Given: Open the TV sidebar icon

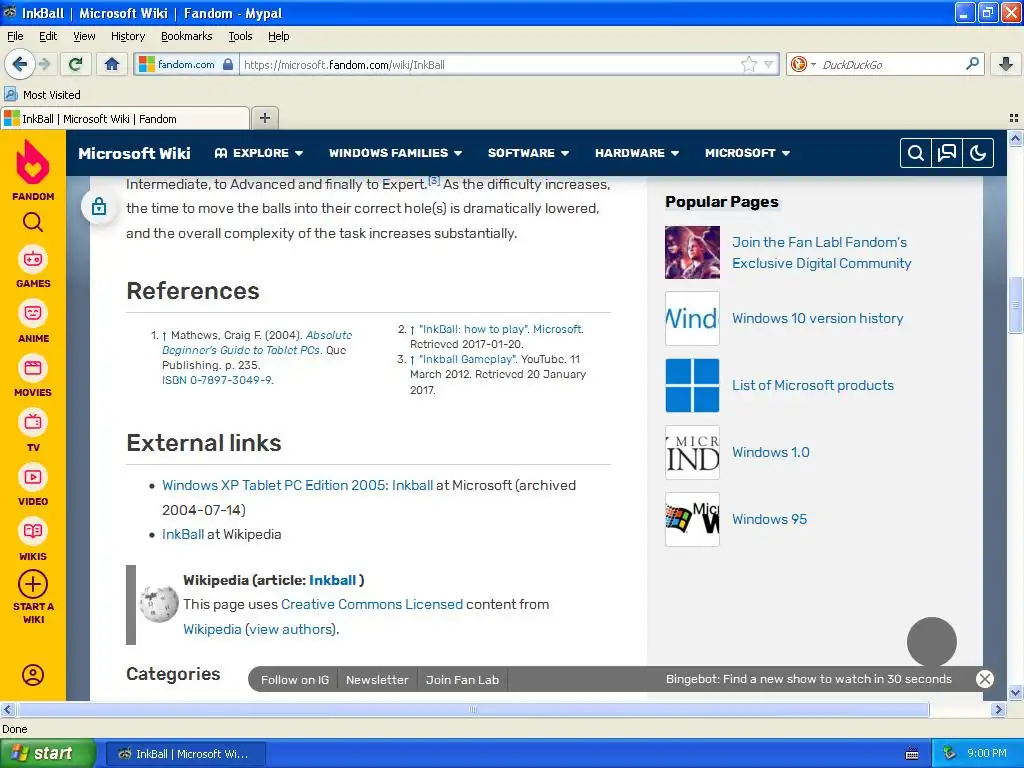Looking at the screenshot, I should 33,423.
